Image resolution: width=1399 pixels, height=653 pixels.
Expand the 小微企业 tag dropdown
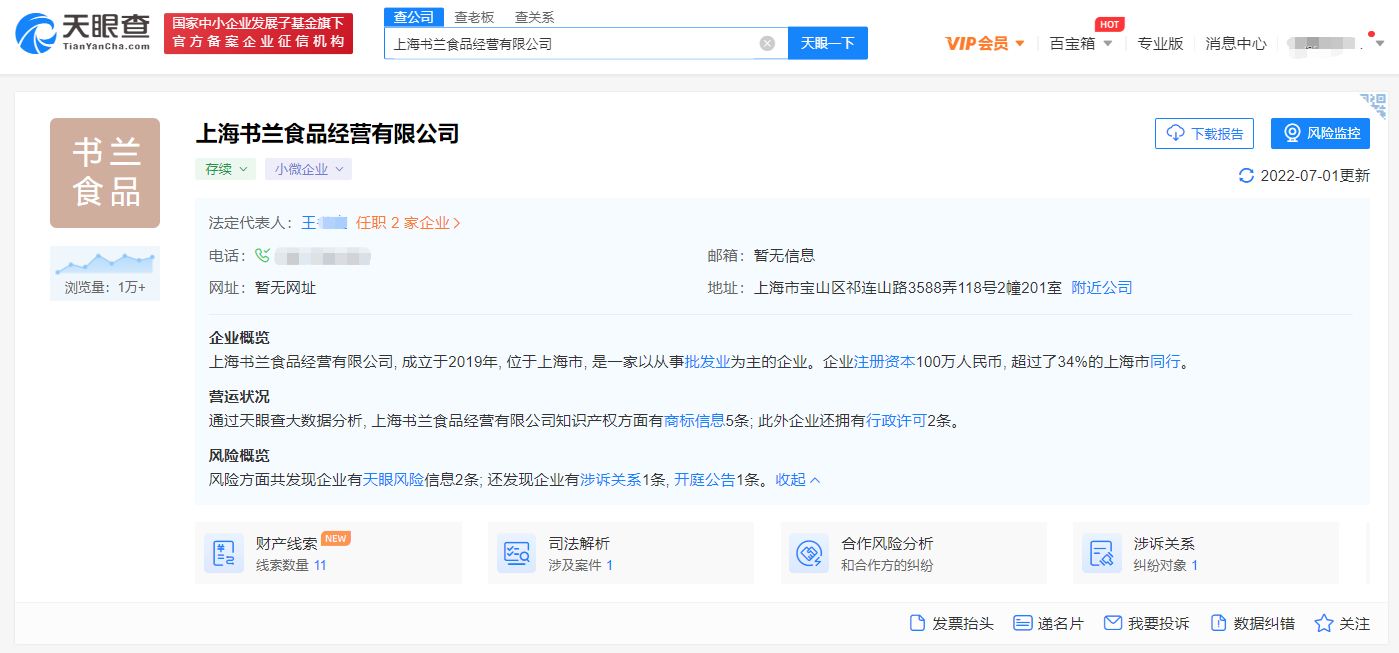309,169
